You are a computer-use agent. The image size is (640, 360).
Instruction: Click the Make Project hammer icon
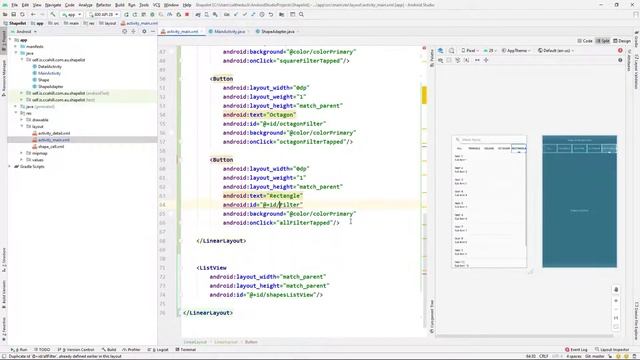[x=53, y=14]
